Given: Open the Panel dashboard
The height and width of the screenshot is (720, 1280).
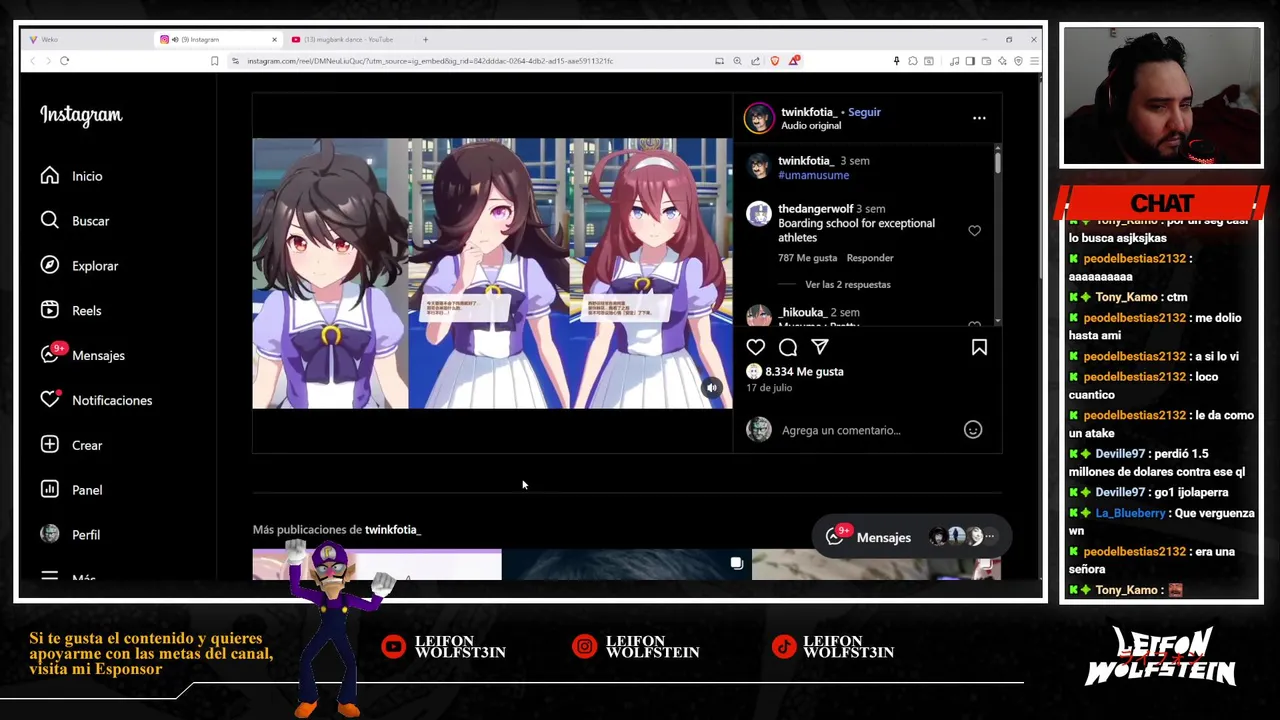Looking at the screenshot, I should click(71, 490).
